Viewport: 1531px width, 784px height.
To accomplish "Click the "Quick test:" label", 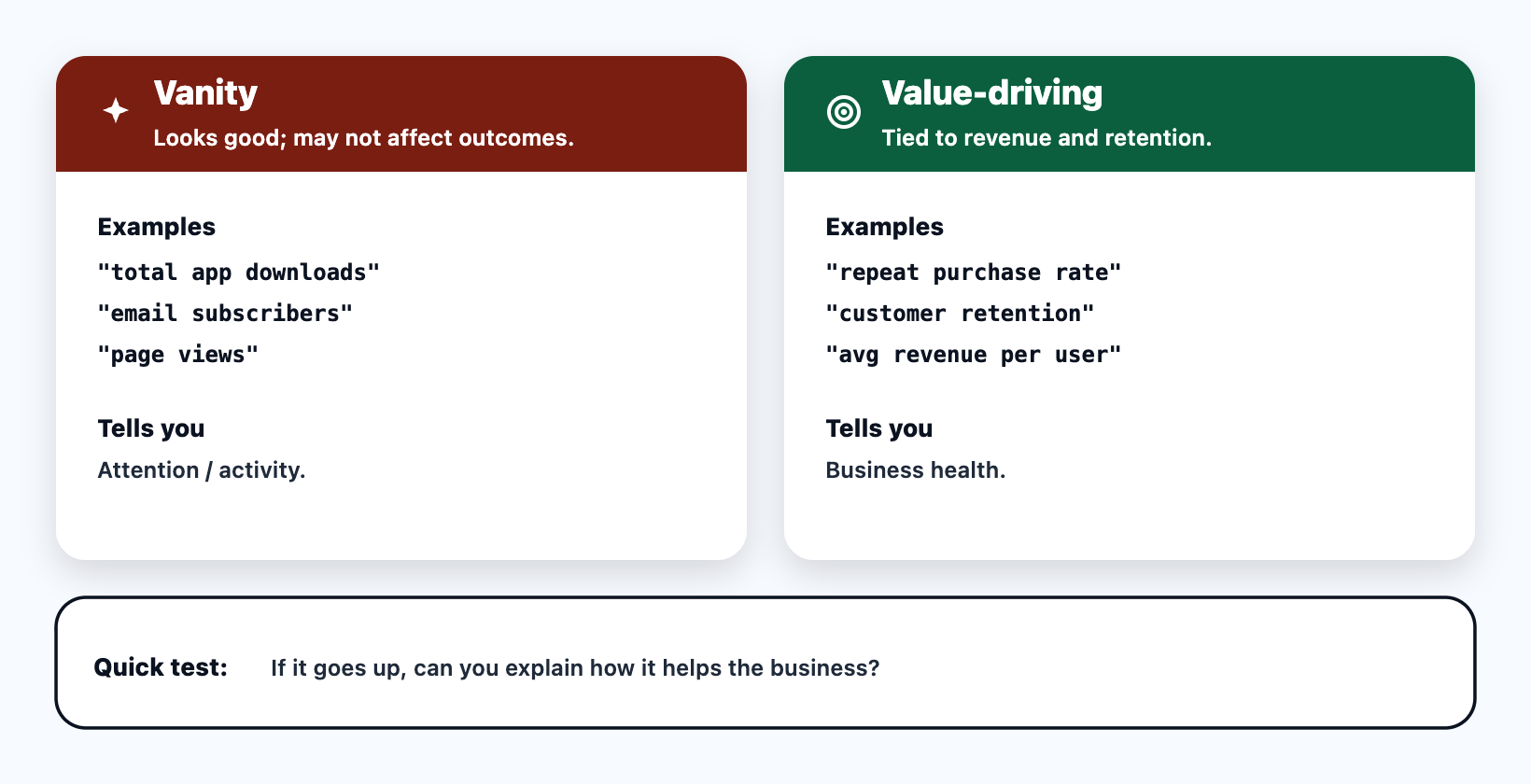I will pos(161,667).
